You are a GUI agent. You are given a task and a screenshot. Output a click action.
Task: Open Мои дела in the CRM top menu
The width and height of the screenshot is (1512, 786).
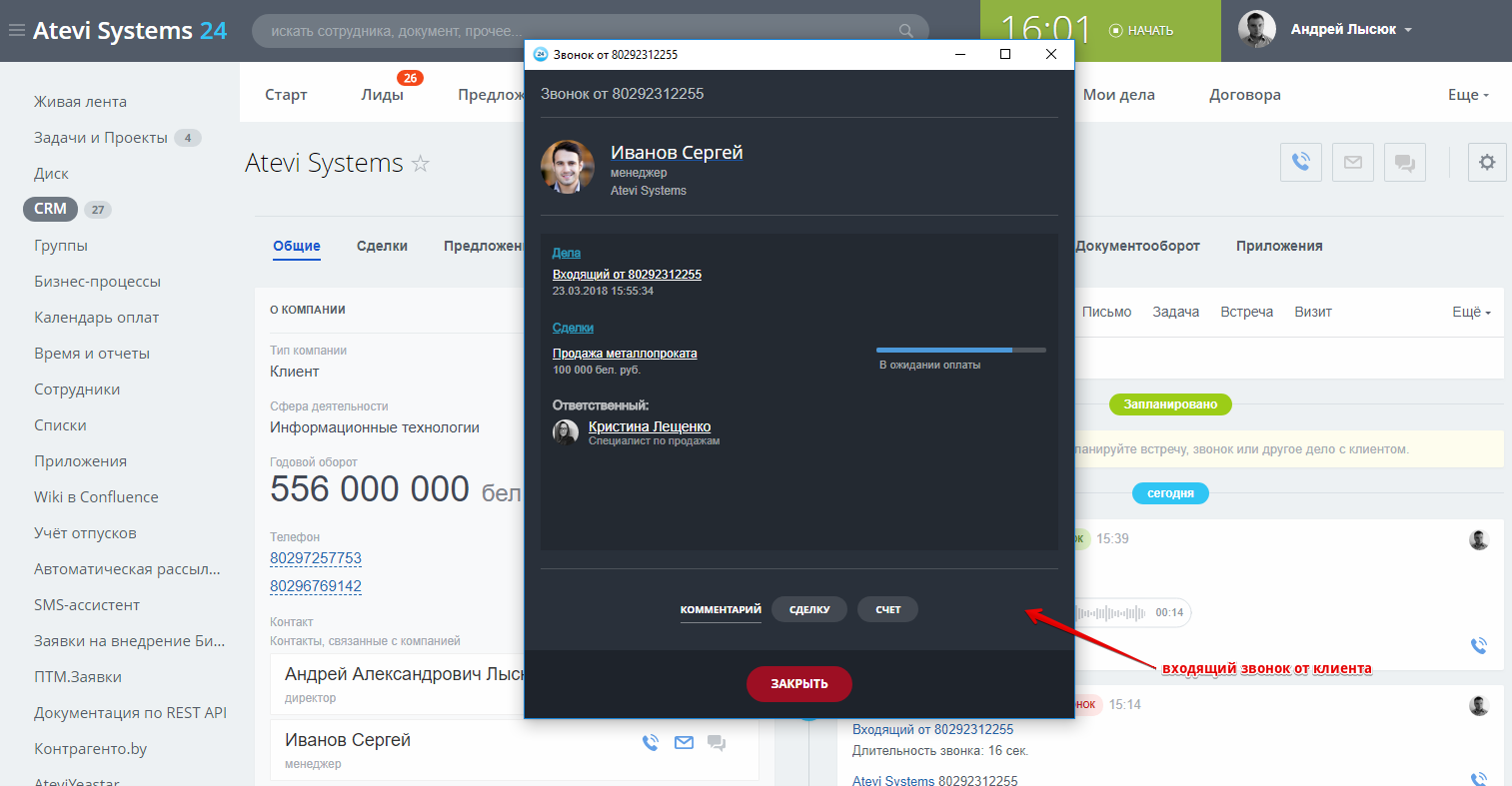pyautogui.click(x=1119, y=95)
